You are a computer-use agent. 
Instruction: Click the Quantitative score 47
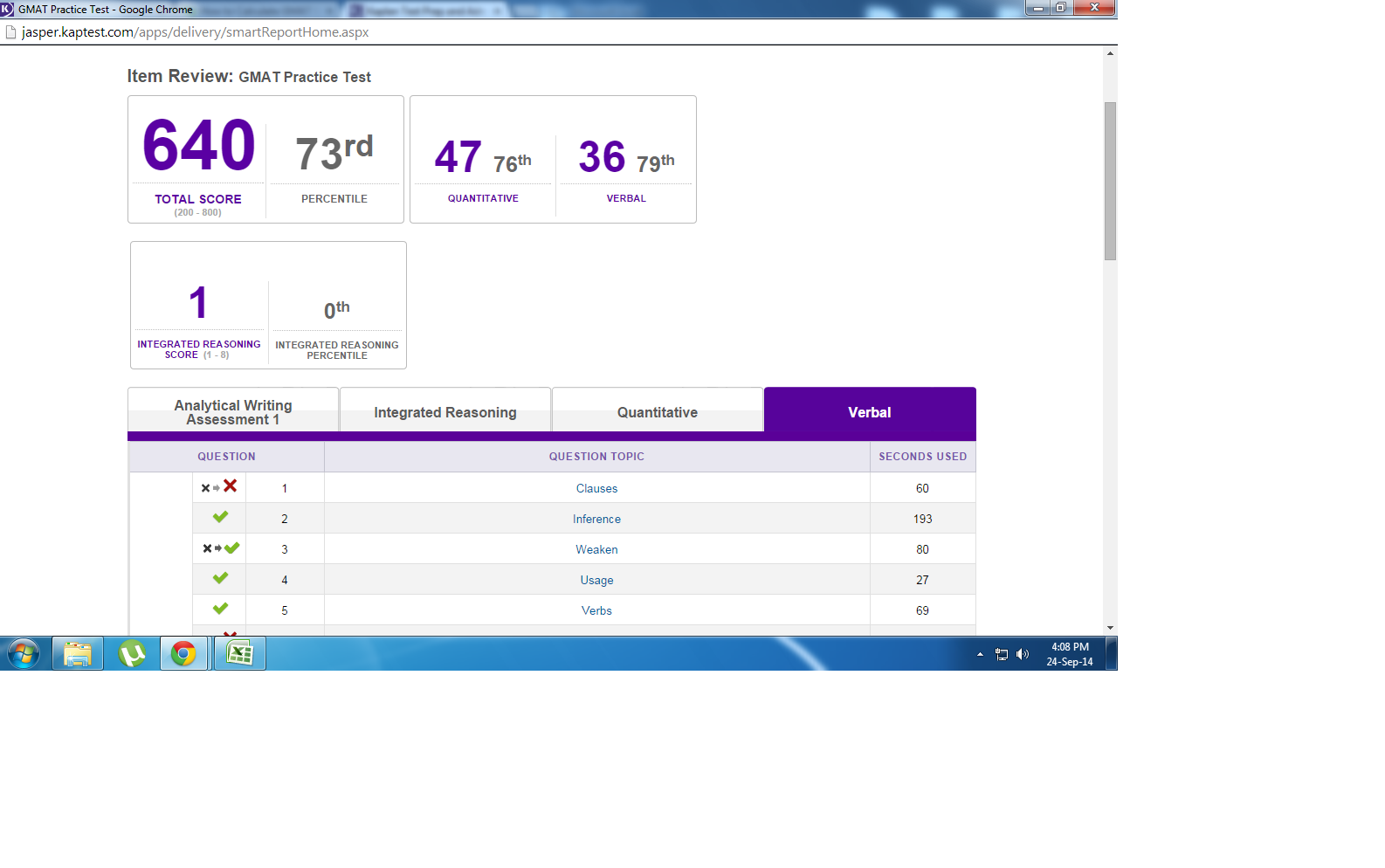tap(458, 157)
